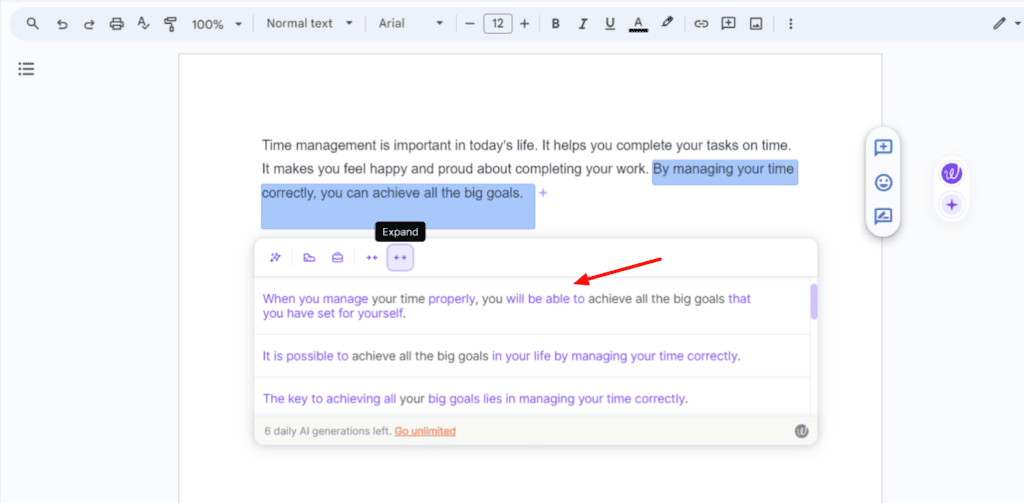Open the zoom level 100% dropdown
The width and height of the screenshot is (1024, 503).
coord(216,24)
